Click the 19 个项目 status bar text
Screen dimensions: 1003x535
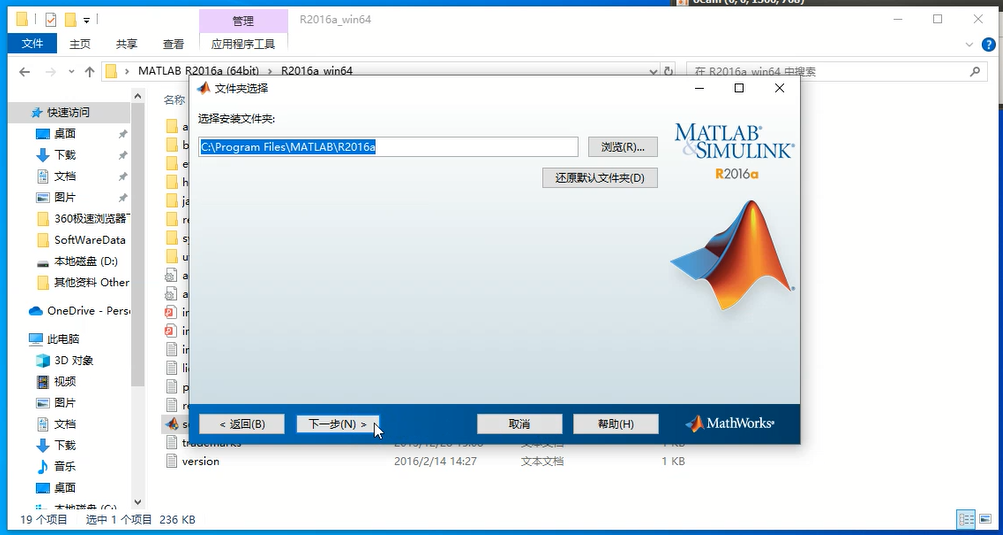pyautogui.click(x=43, y=519)
